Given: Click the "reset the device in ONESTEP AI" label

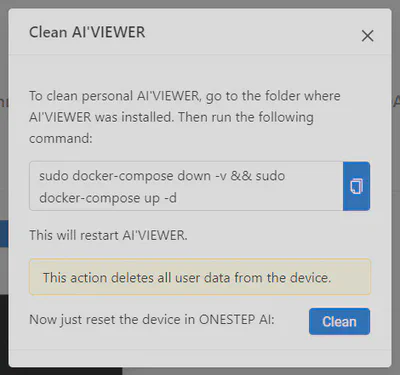Looking at the screenshot, I should tap(152, 320).
